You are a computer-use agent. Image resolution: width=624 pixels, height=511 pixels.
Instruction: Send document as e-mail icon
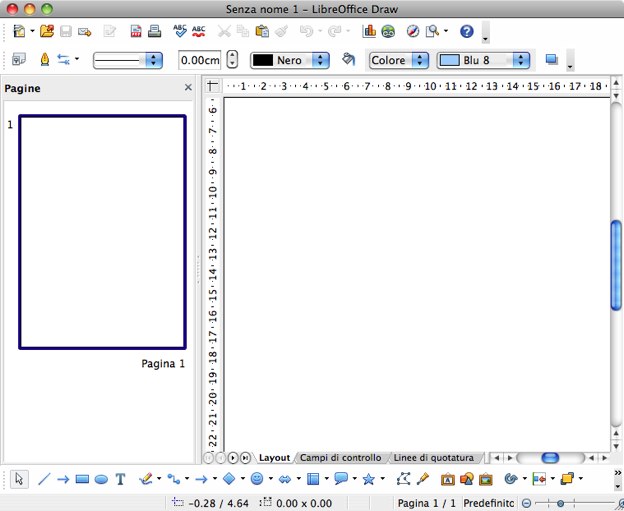coord(84,31)
